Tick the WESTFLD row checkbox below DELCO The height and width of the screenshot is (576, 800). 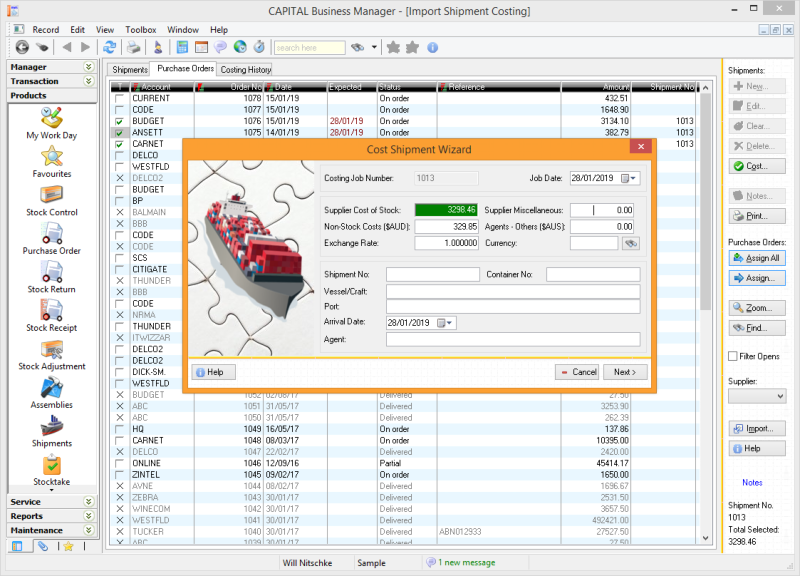pos(119,166)
